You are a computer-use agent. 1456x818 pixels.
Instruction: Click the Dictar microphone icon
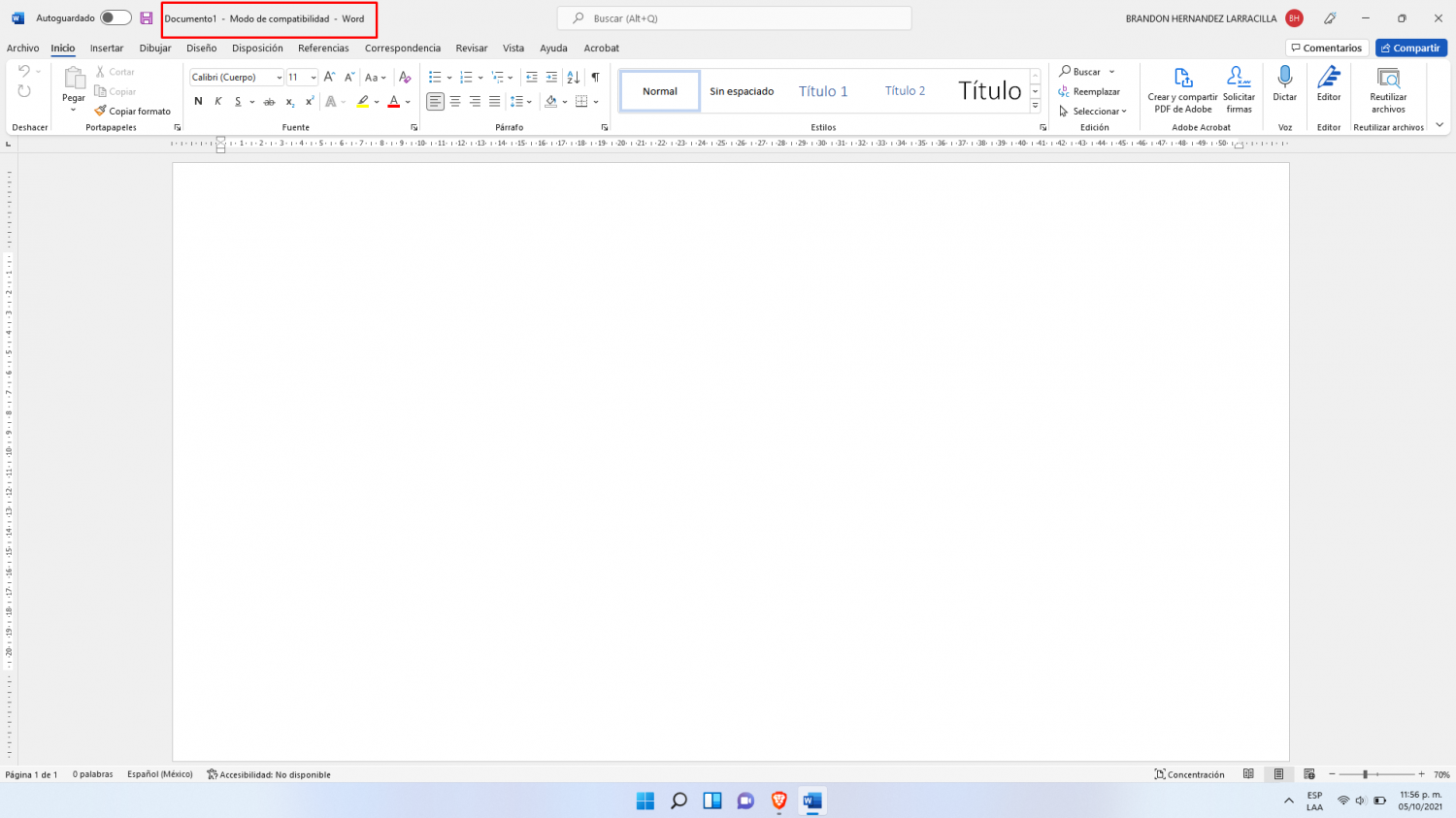(1285, 77)
